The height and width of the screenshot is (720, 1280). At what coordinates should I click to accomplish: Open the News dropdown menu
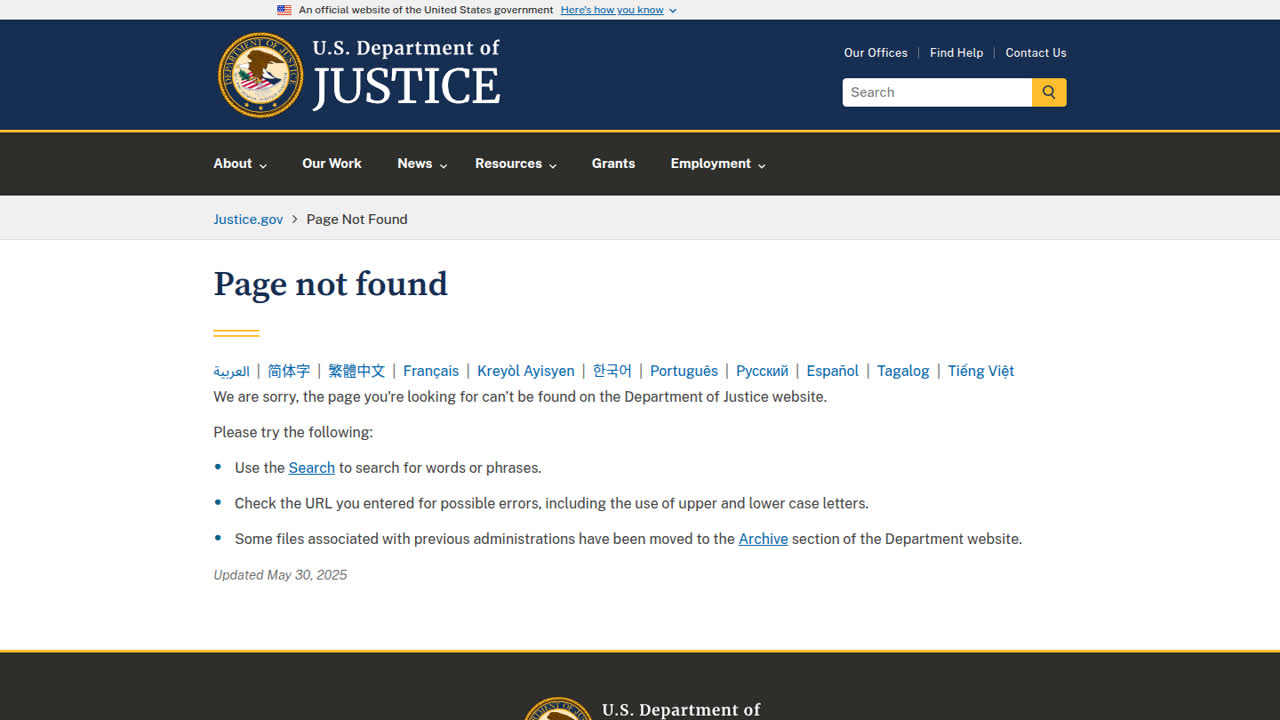click(422, 164)
